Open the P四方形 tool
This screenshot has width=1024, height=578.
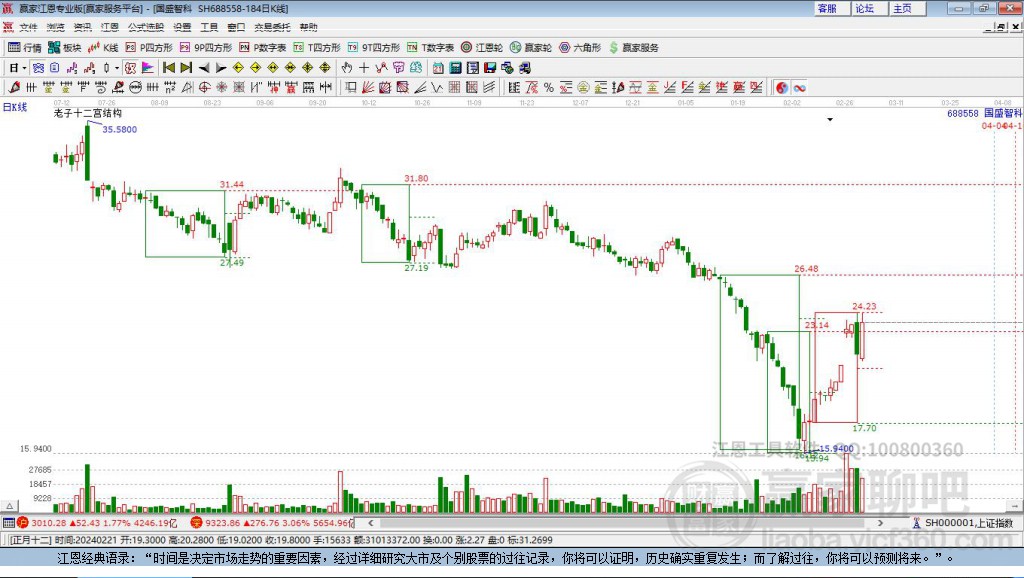(x=149, y=48)
